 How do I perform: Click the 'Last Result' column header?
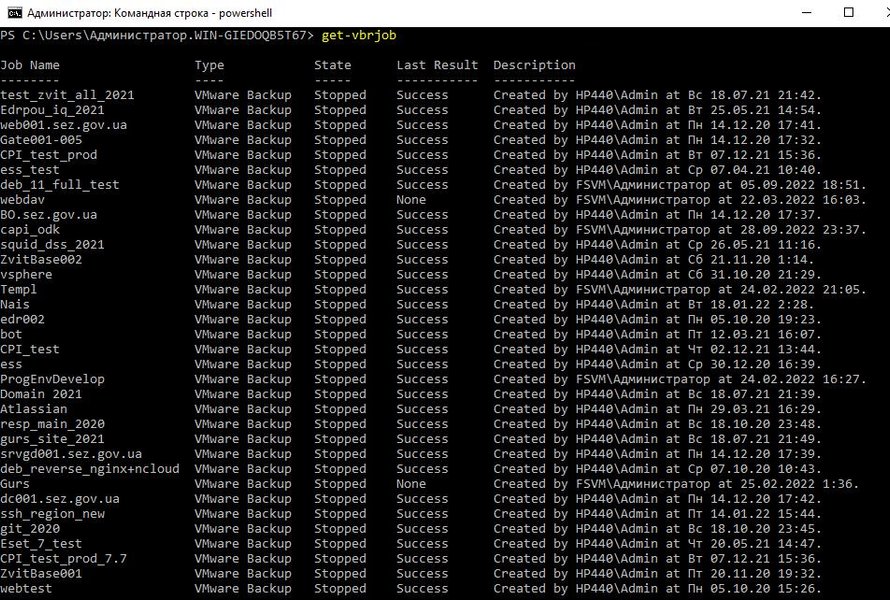[x=437, y=65]
